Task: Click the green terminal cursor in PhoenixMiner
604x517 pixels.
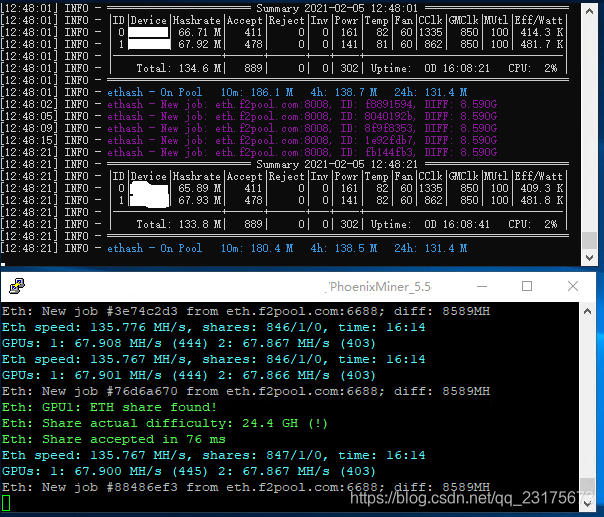Action: [6, 503]
